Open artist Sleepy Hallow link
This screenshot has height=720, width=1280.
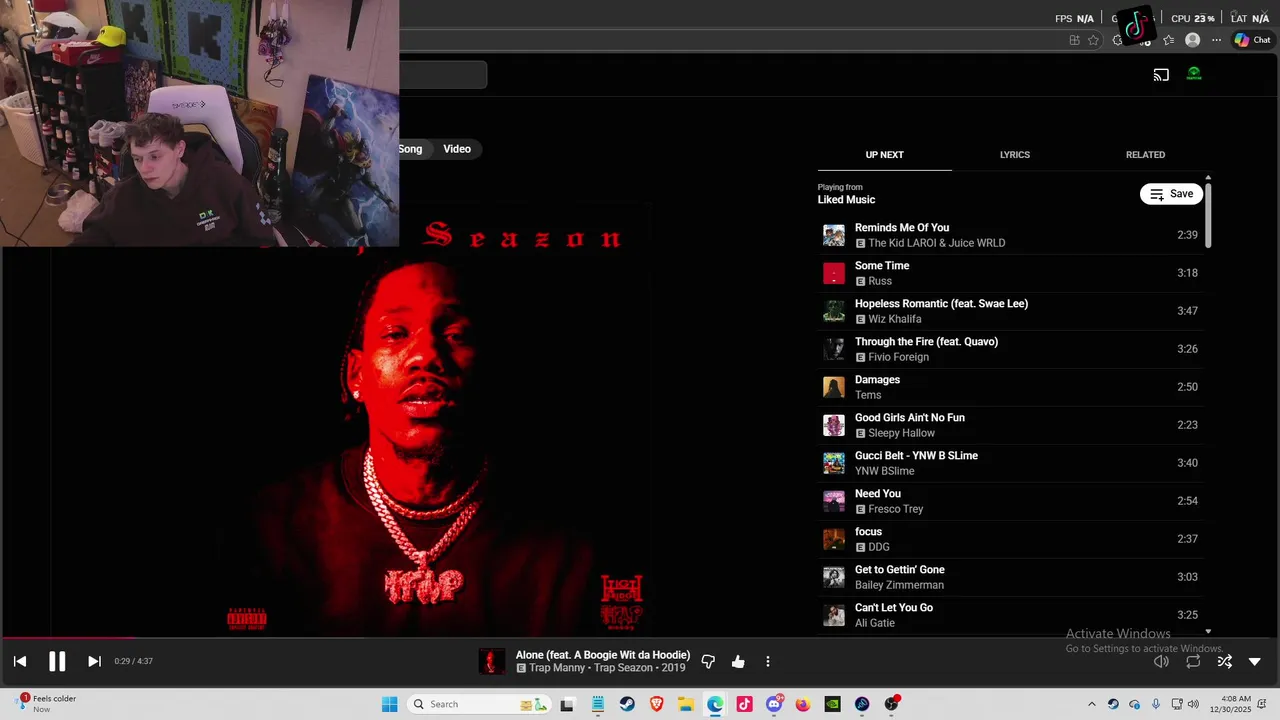(902, 433)
